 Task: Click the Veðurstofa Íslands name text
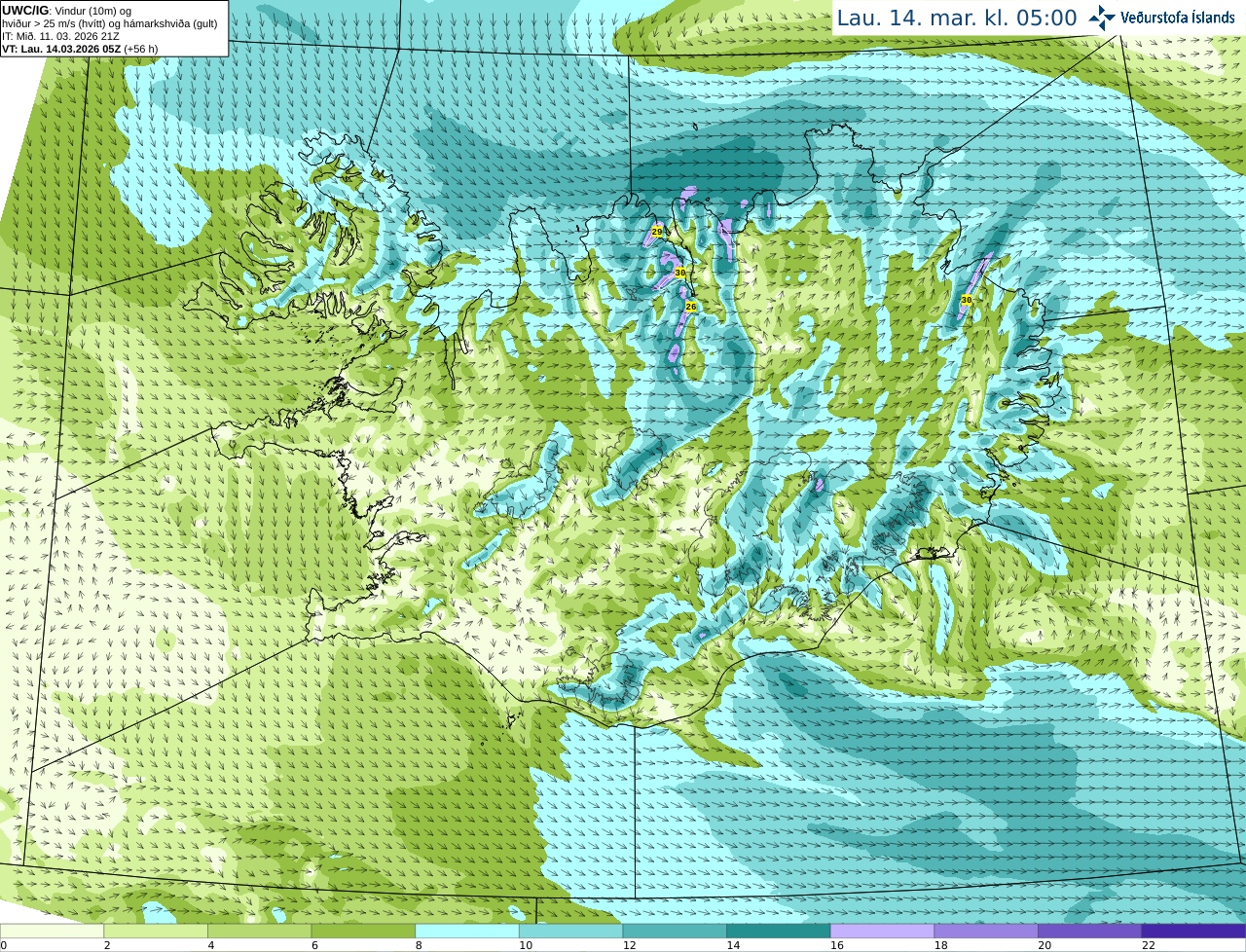(x=1178, y=18)
